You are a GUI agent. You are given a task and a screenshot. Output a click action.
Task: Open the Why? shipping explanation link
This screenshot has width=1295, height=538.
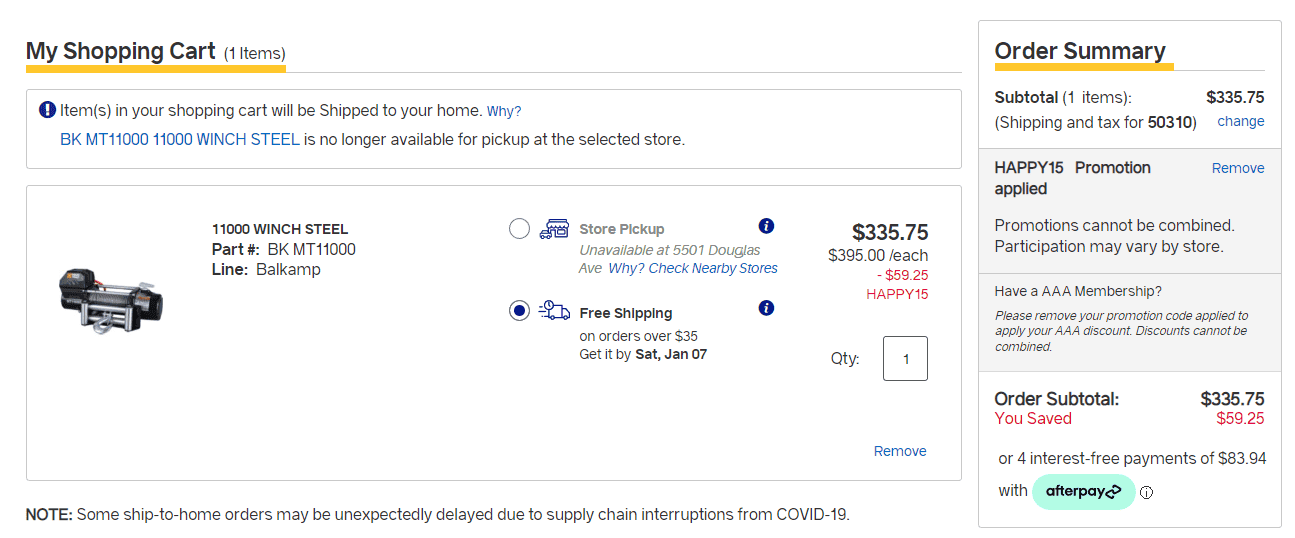[x=504, y=111]
